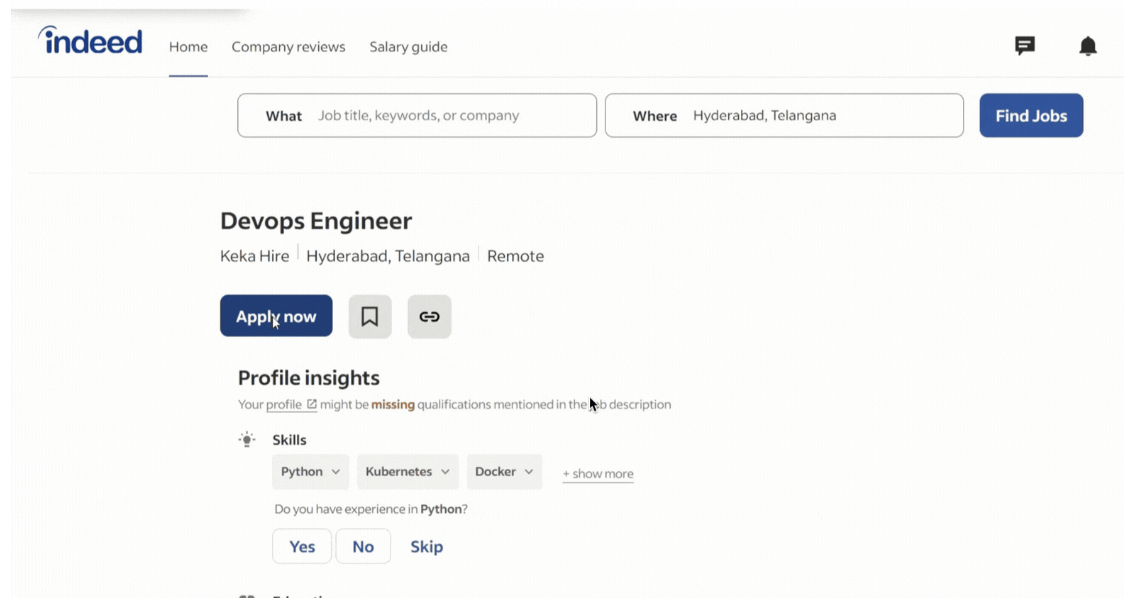Focus the What job title field

click(450, 116)
